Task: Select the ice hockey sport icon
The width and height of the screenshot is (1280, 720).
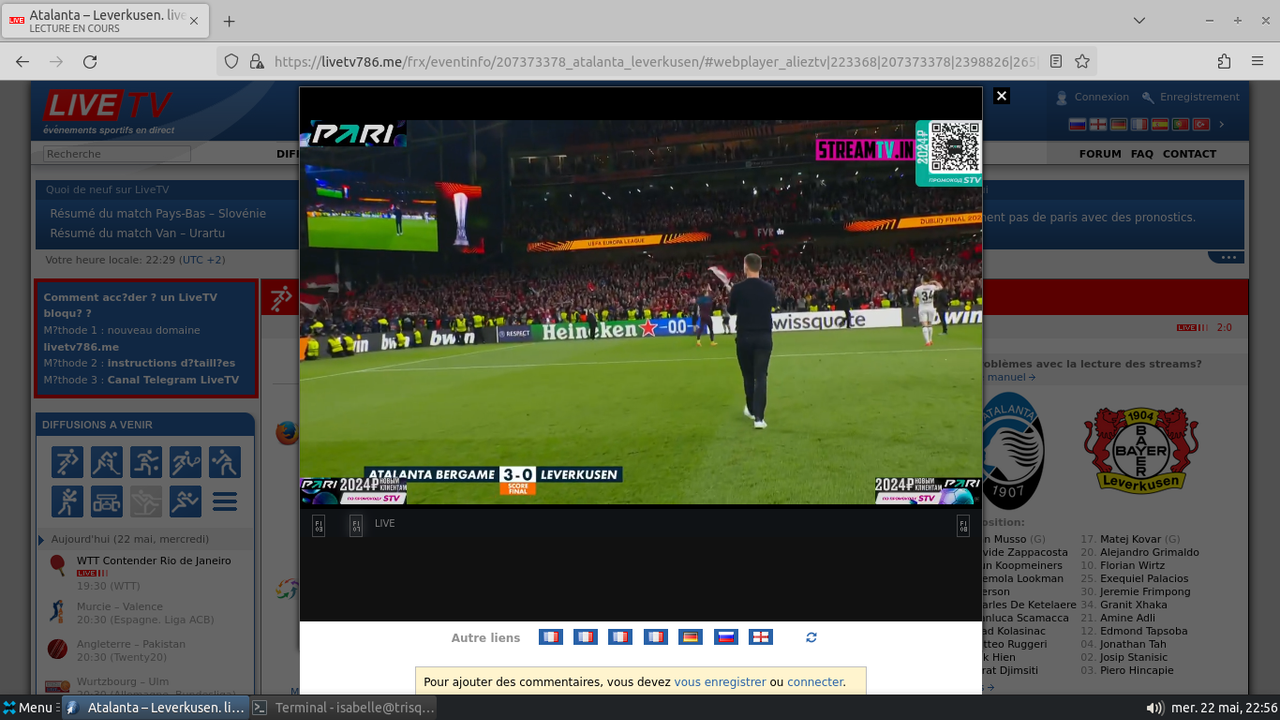Action: click(107, 462)
